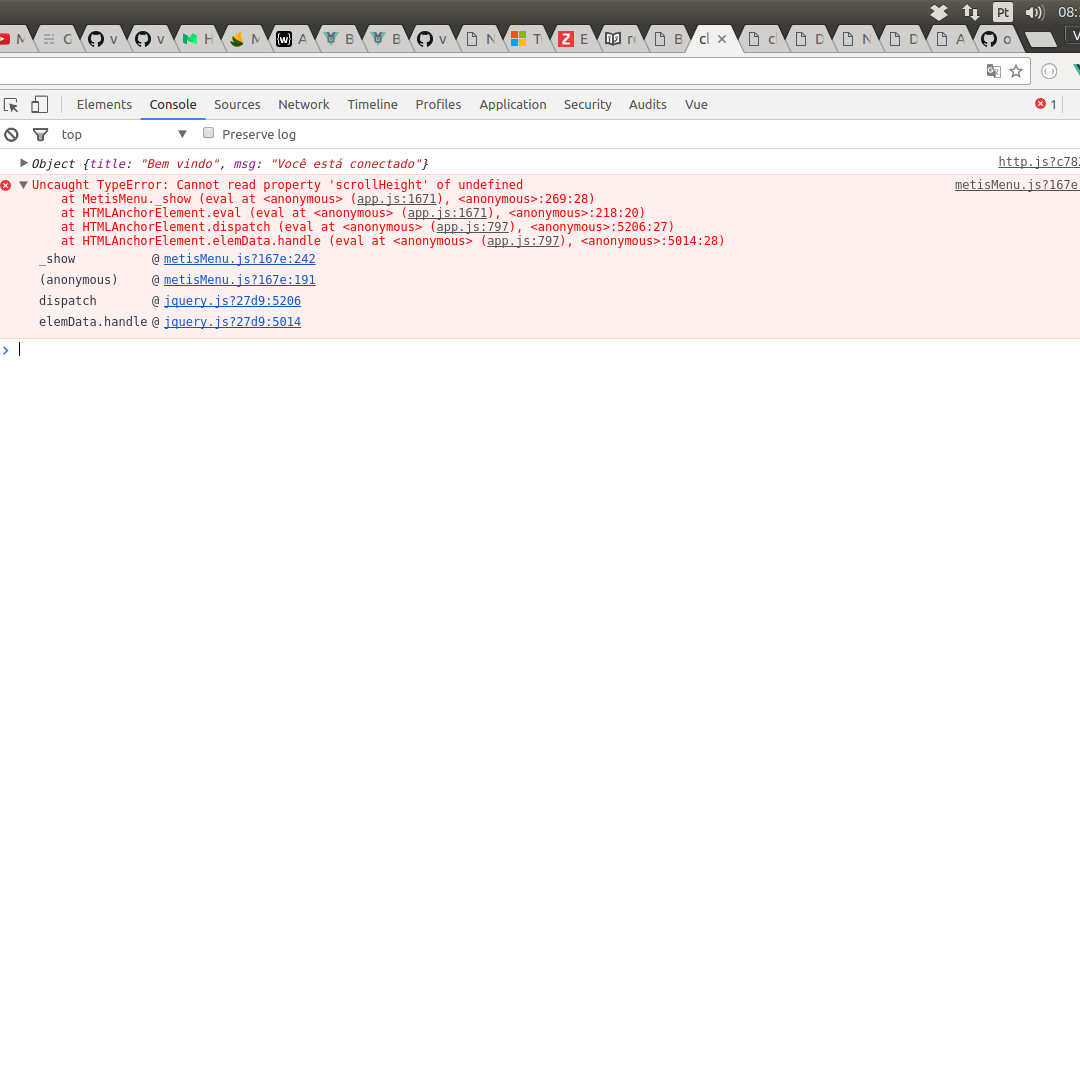Switch to the Network panel
1080x1079 pixels.
coord(303,104)
